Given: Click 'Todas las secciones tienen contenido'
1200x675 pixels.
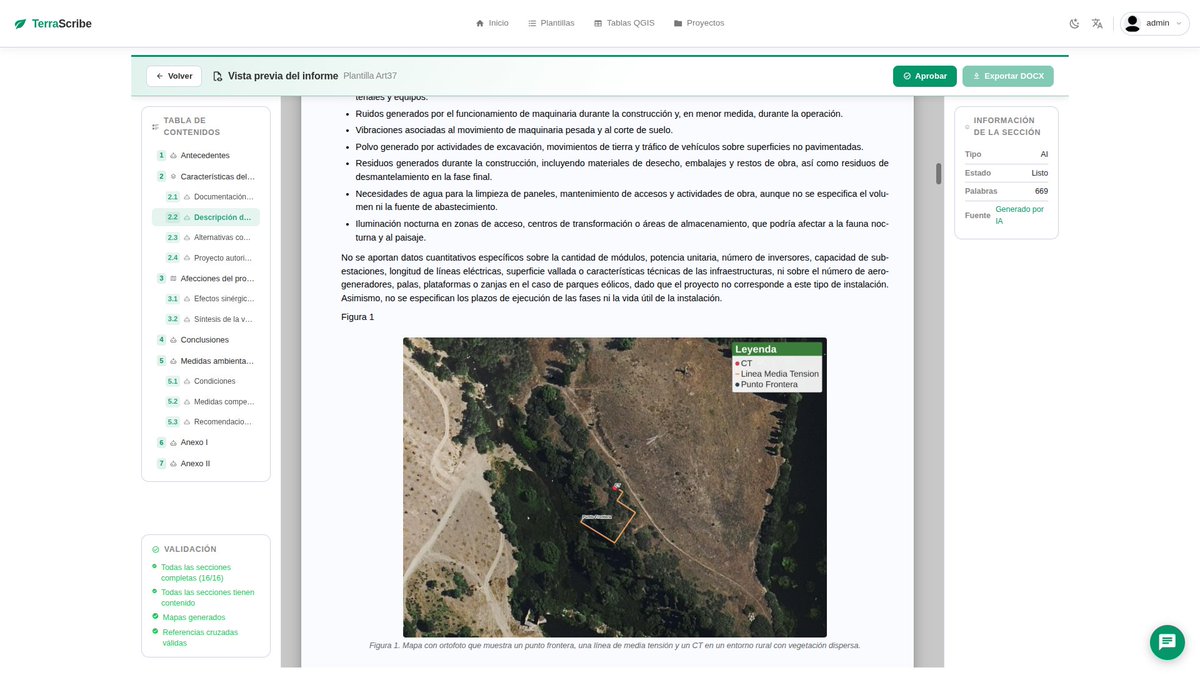Looking at the screenshot, I should point(208,598).
